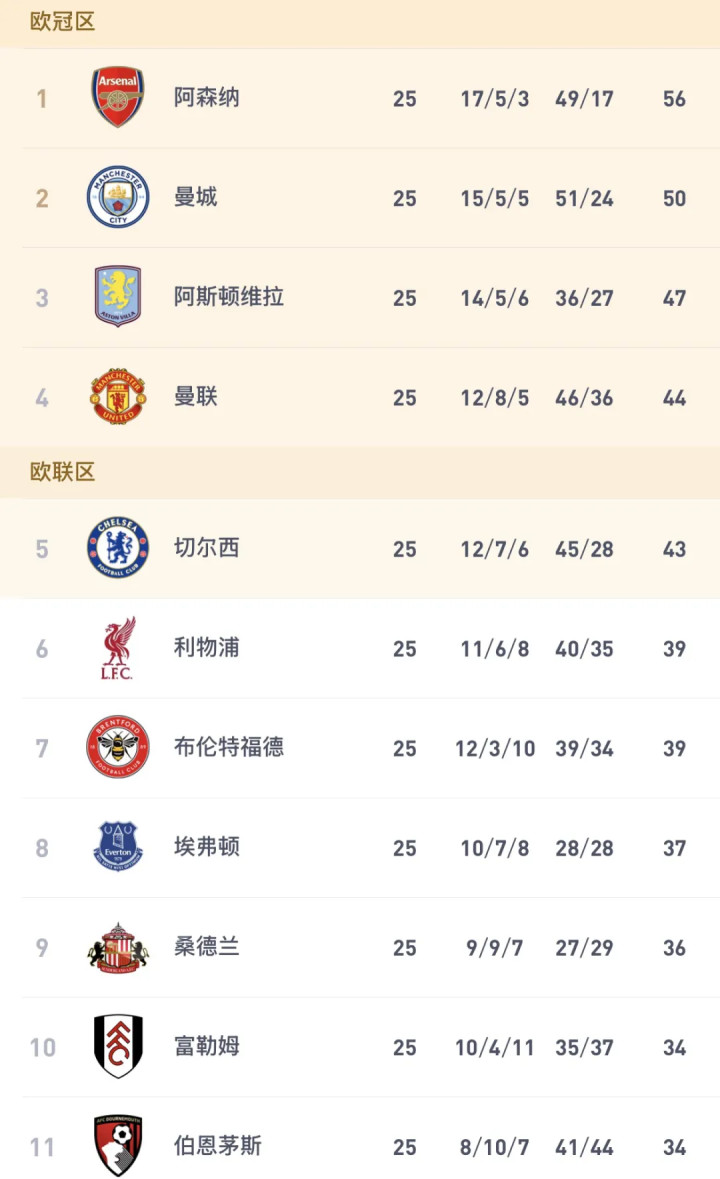The height and width of the screenshot is (1179, 720).
Task: Click the 欧联区 section header
Action: pos(62,472)
